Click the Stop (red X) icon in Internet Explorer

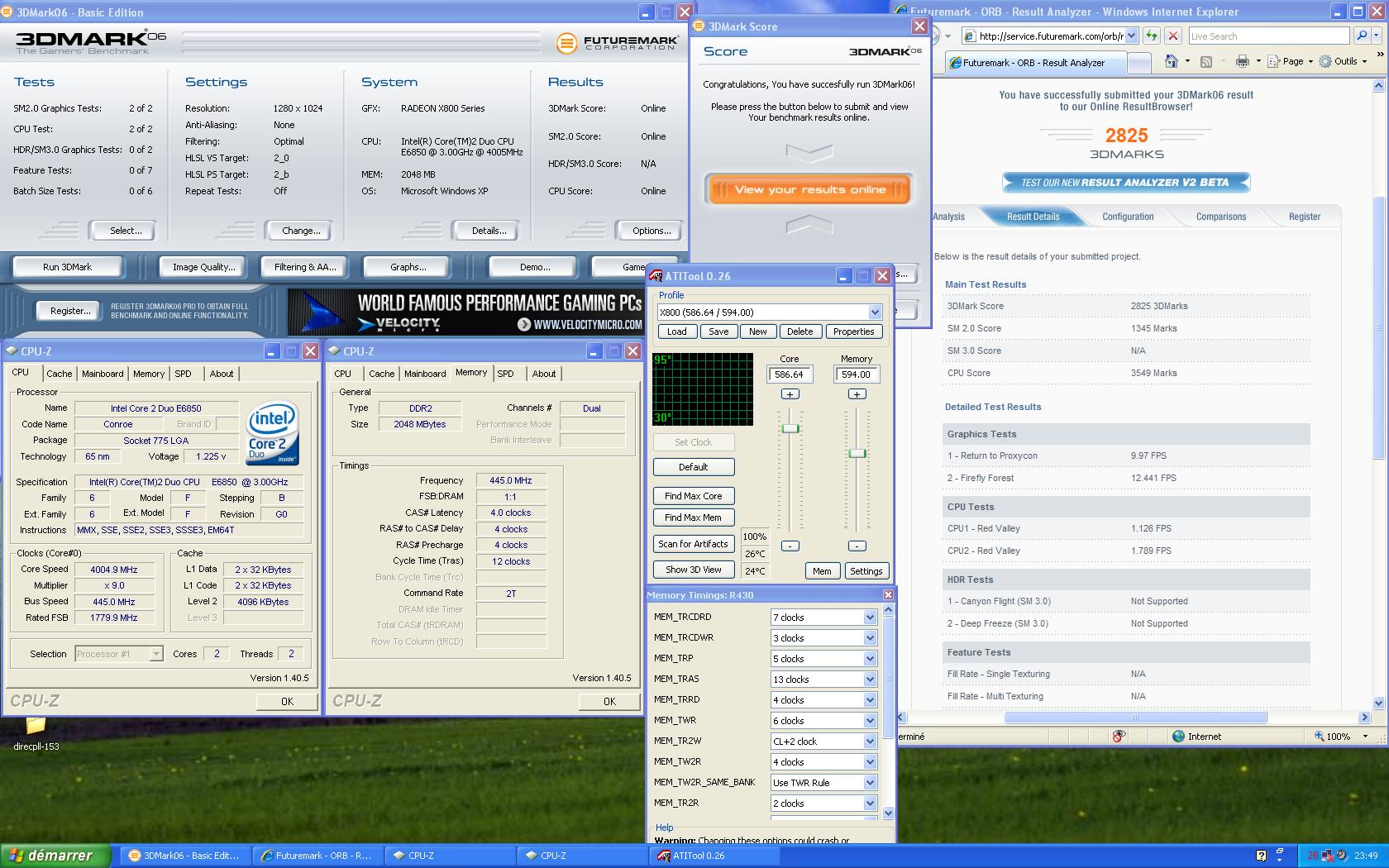tap(1172, 36)
